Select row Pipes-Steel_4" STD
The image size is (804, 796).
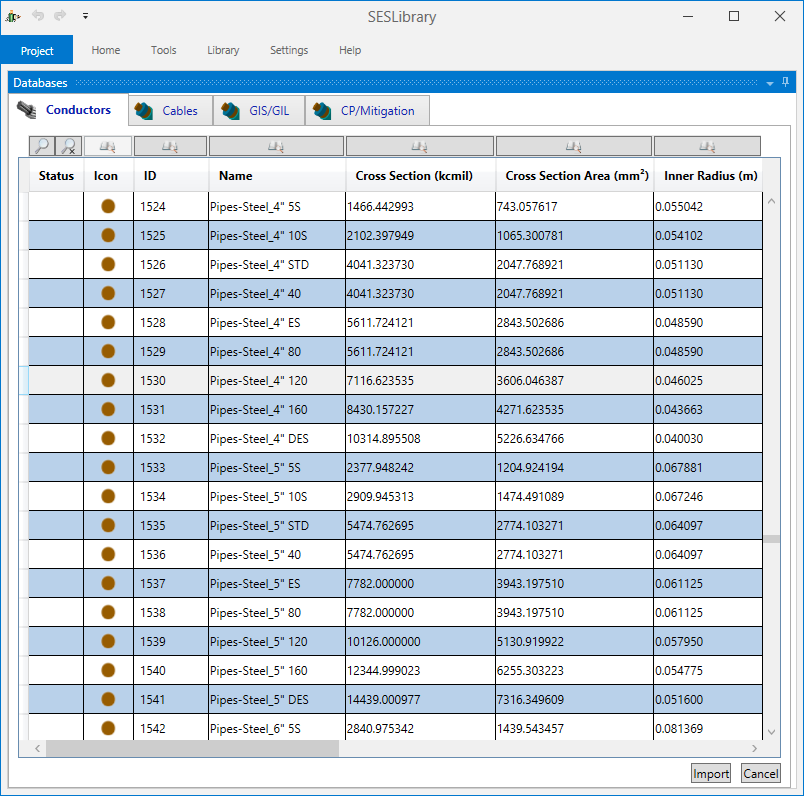point(395,264)
